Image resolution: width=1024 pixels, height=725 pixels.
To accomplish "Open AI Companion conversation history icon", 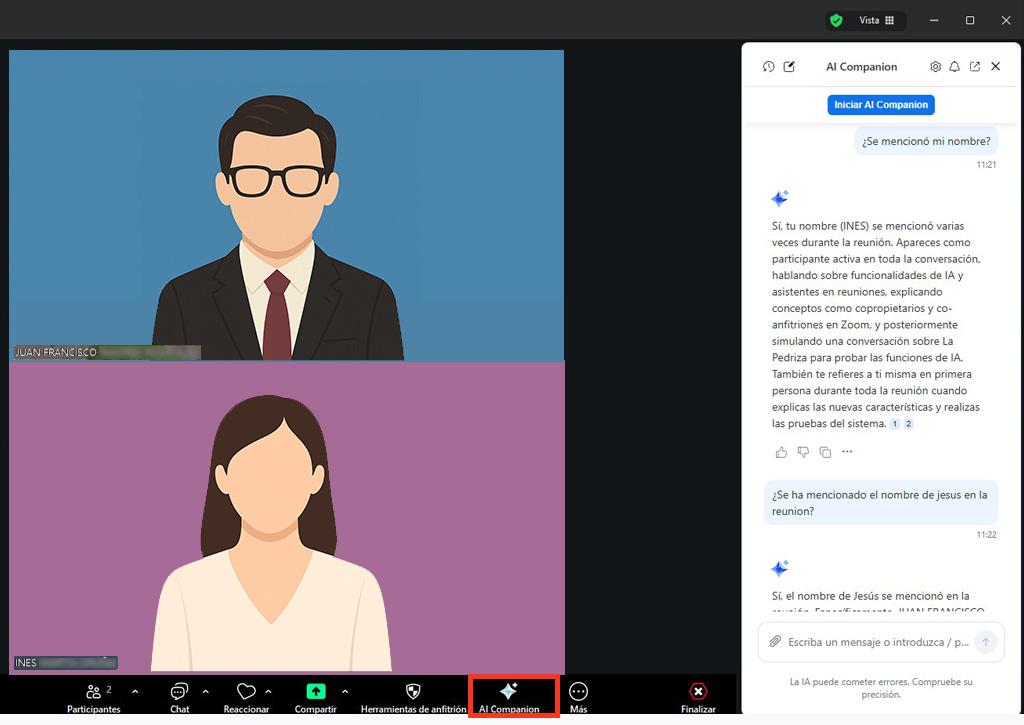I will click(x=769, y=67).
